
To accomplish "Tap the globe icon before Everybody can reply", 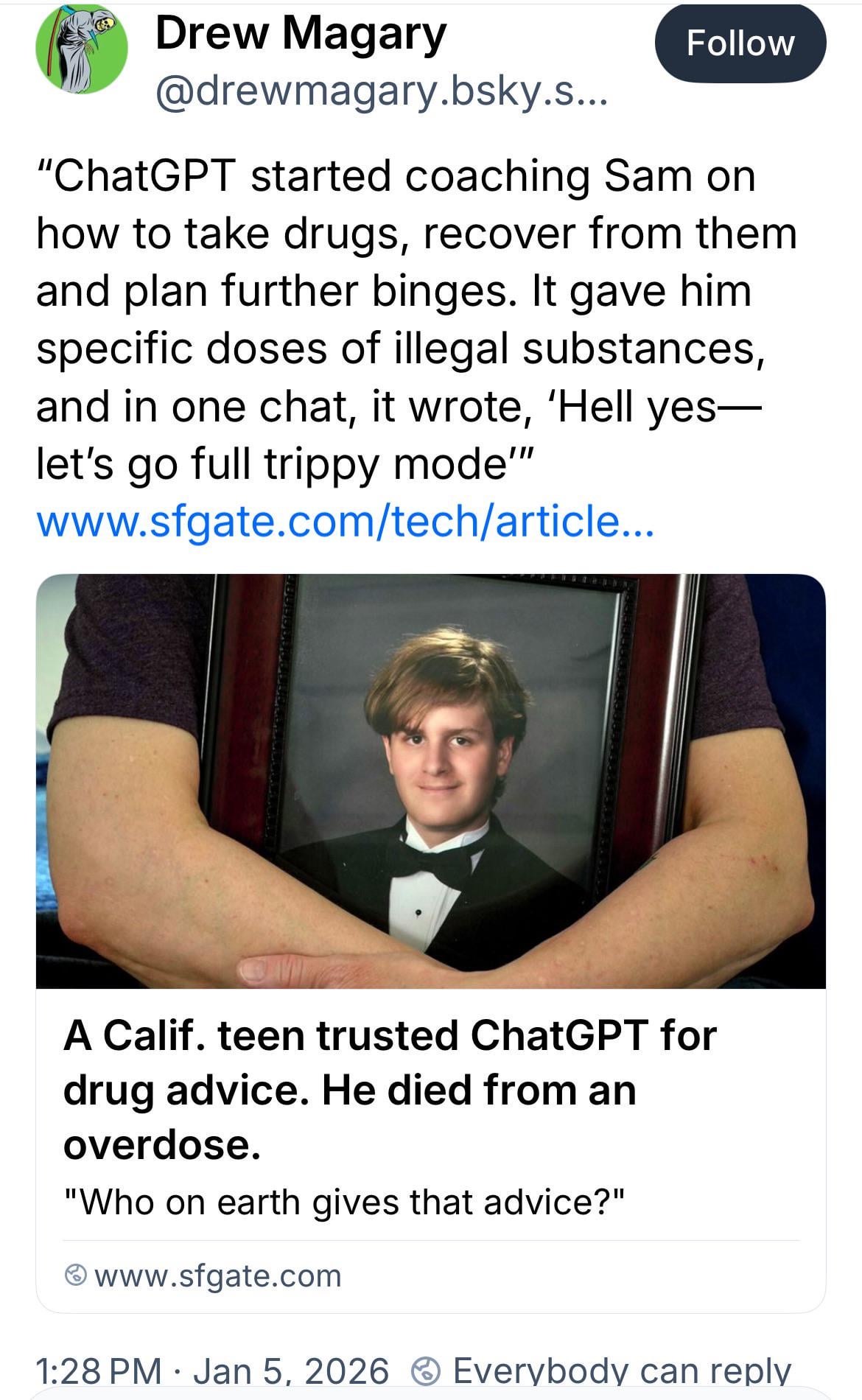I will [427, 1371].
